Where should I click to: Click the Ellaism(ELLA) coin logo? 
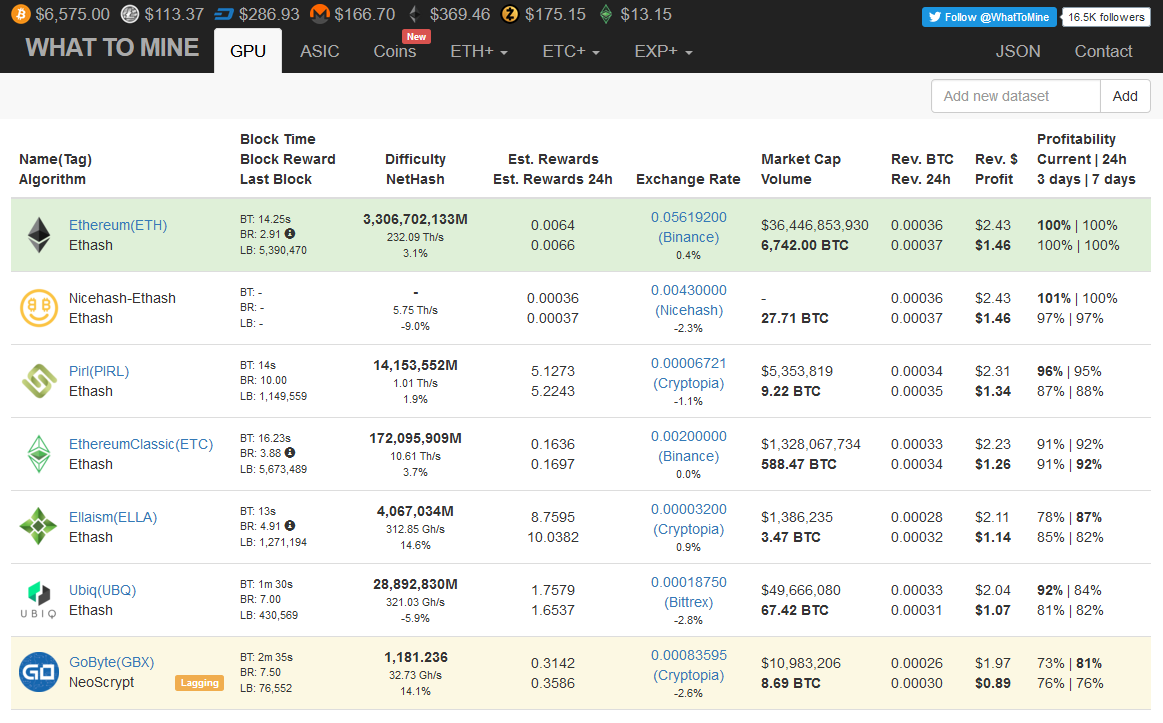(39, 526)
